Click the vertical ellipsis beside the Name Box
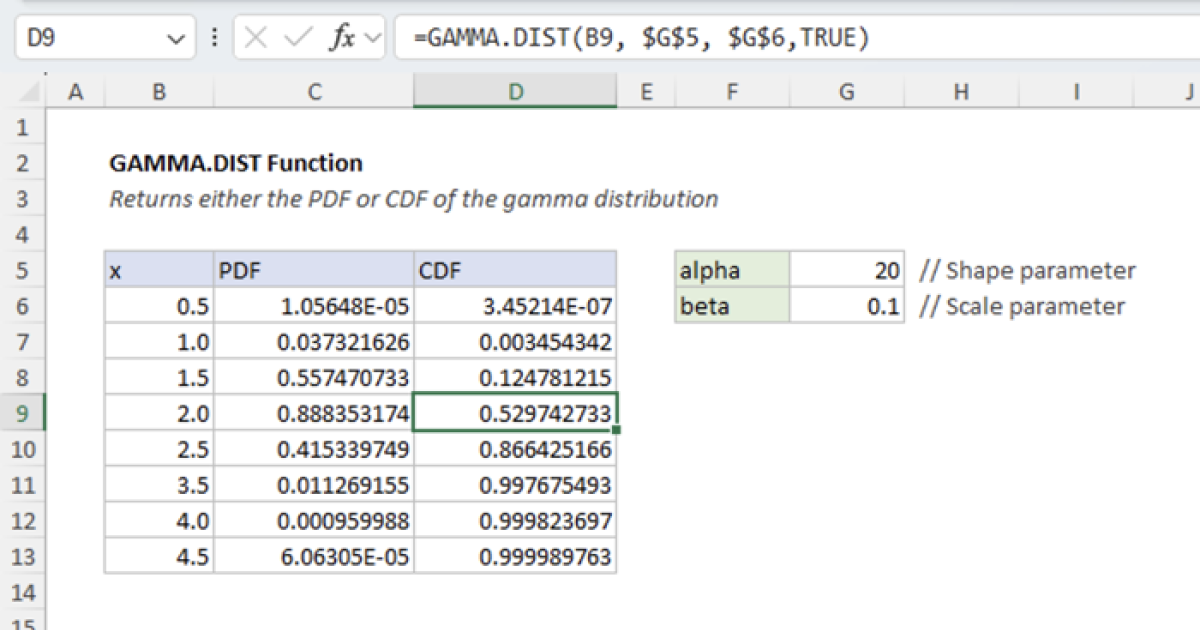Viewport: 1200px width, 630px height. pyautogui.click(x=213, y=37)
